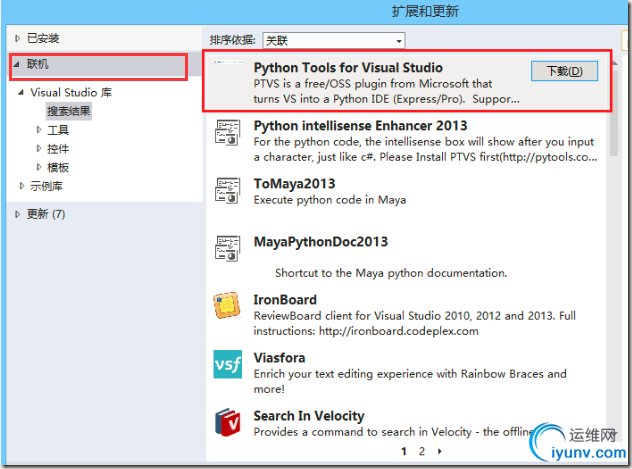Select Visual Studio 库 tree node
Image resolution: width=632 pixels, height=469 pixels.
[71, 93]
